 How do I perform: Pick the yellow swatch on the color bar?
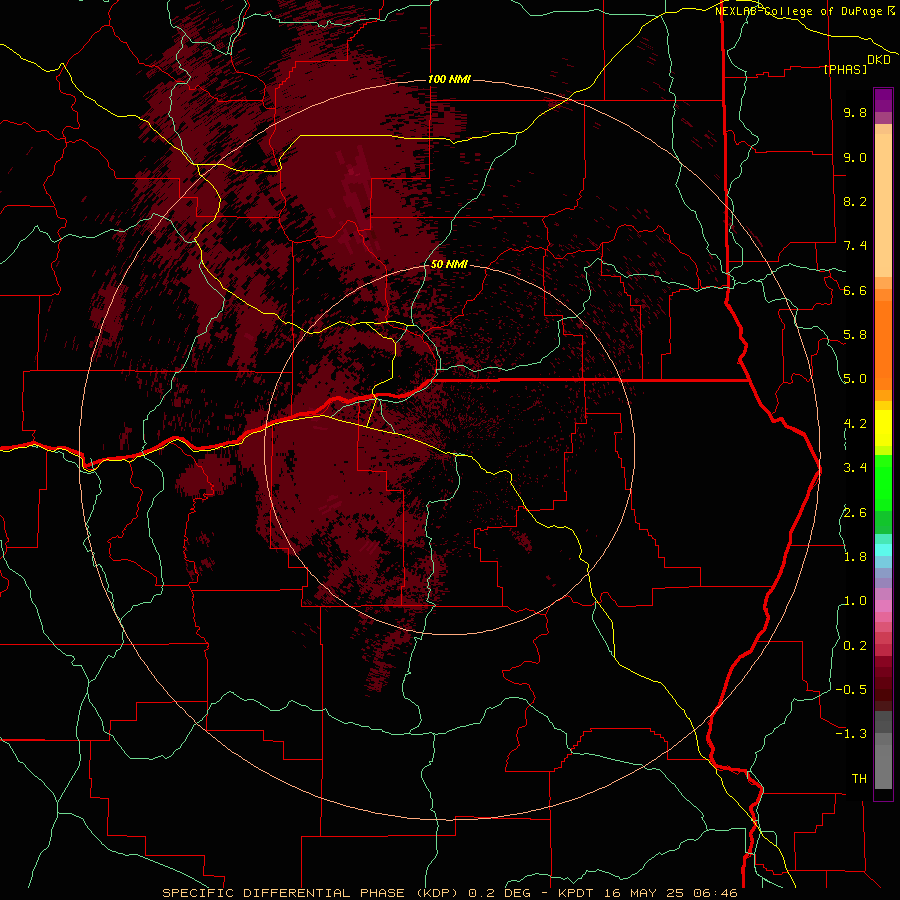(883, 428)
